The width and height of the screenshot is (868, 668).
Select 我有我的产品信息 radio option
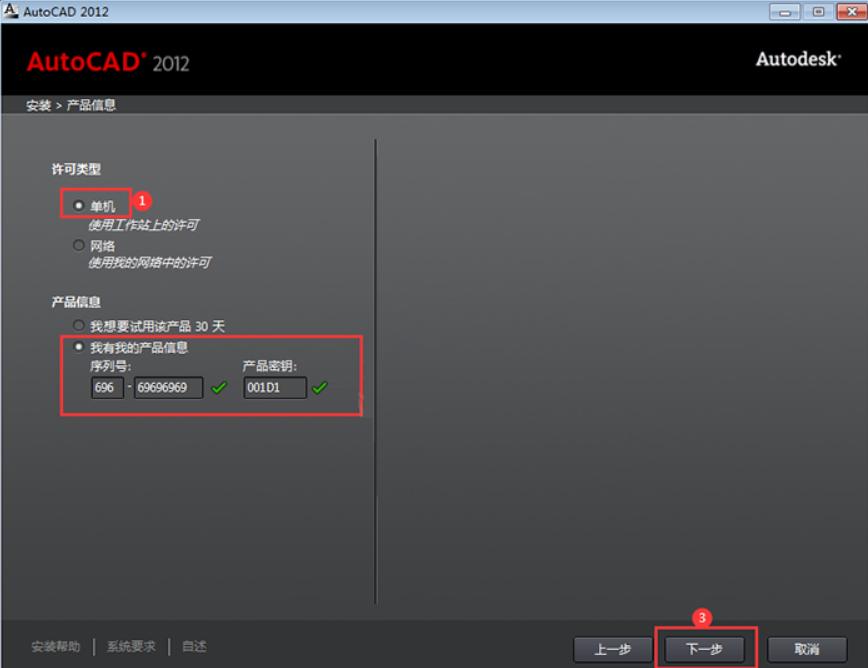(x=79, y=347)
